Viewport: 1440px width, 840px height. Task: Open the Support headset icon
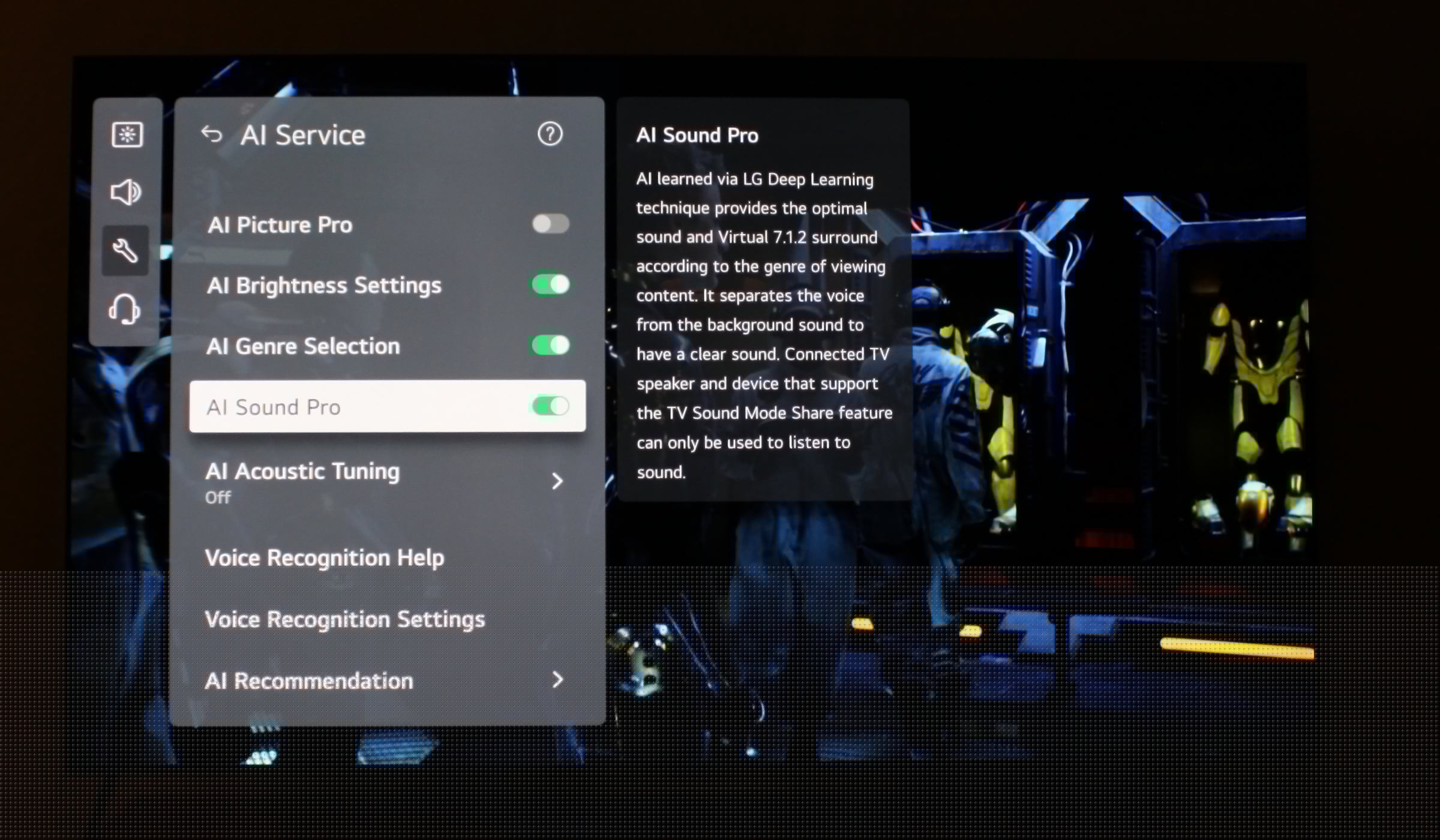point(124,309)
